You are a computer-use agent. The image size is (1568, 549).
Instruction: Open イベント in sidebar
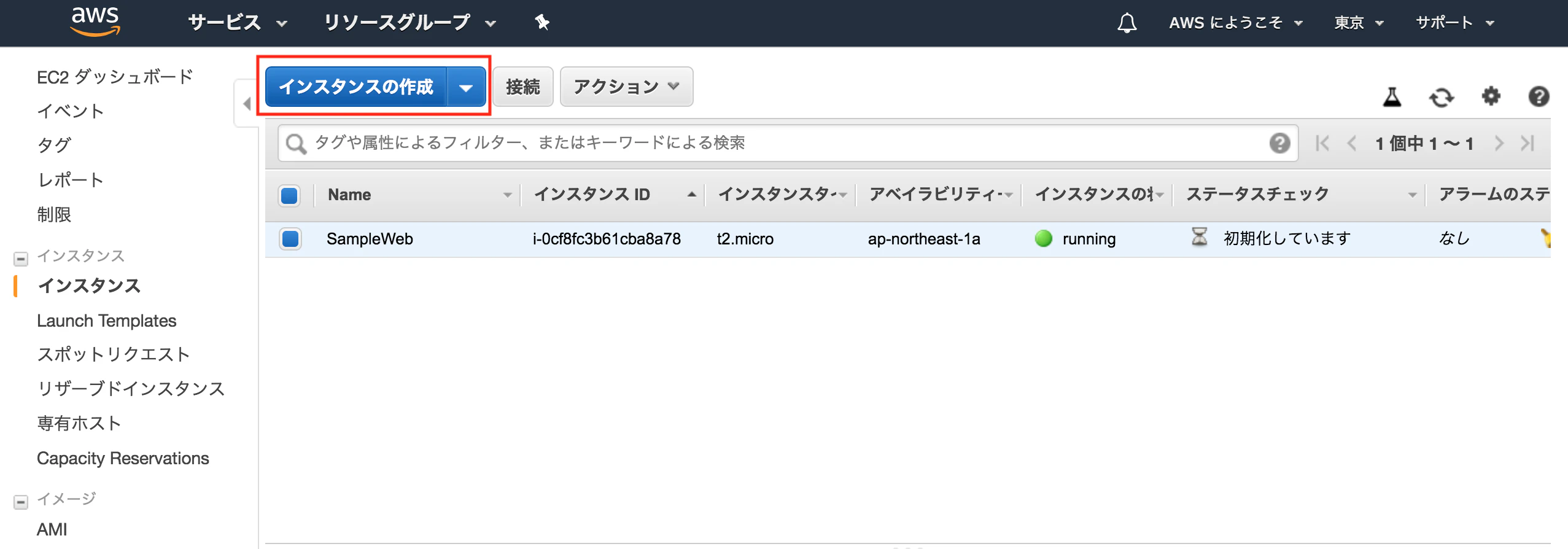click(x=71, y=111)
